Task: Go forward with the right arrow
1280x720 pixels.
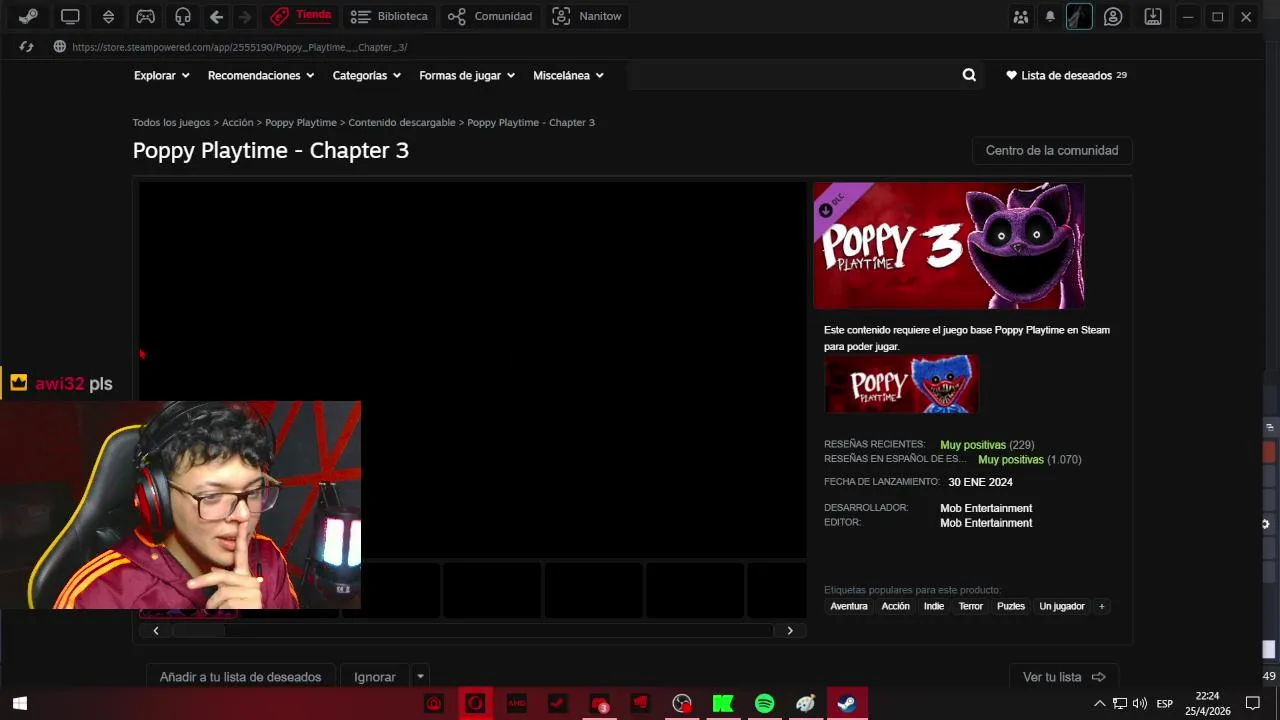Action: (245, 16)
